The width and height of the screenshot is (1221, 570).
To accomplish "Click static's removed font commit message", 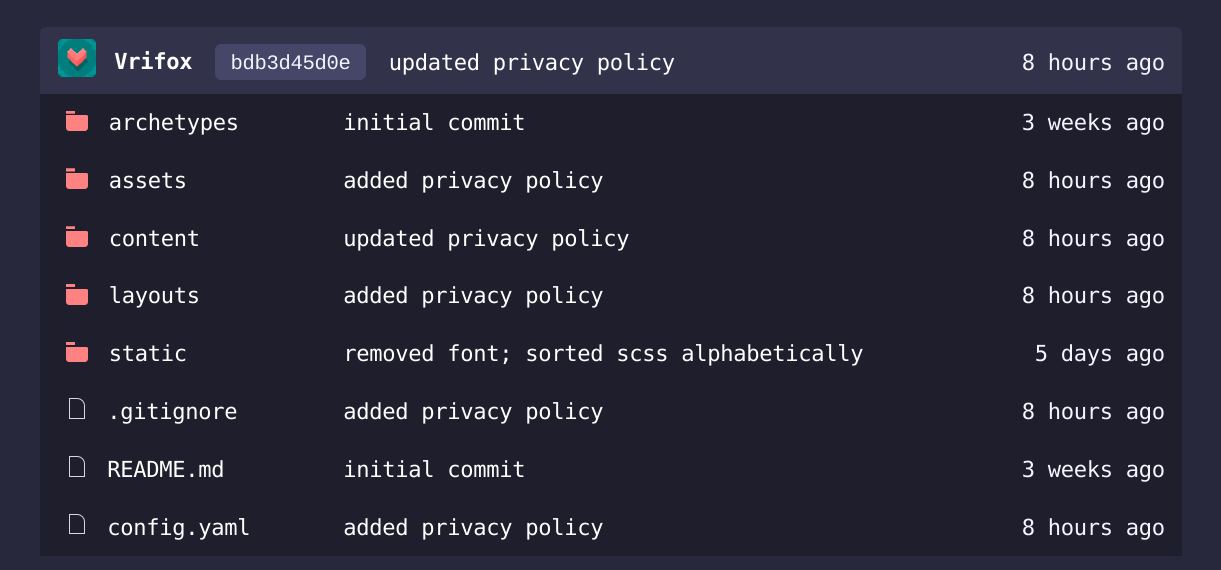I will point(603,354).
